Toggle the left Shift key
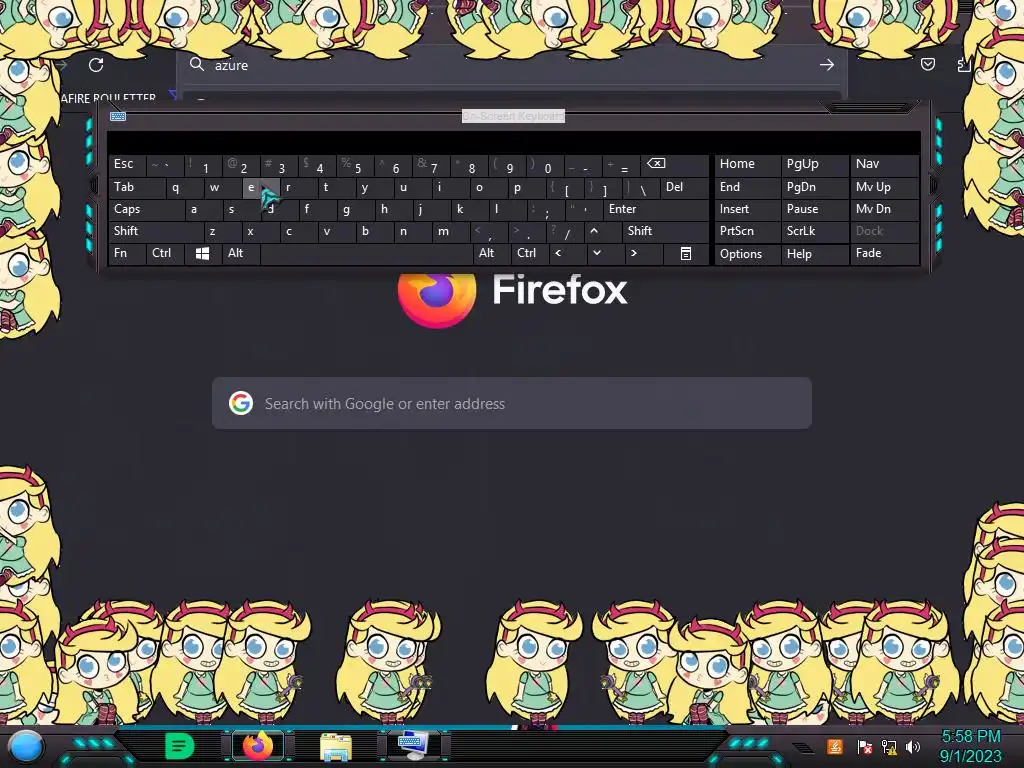 point(155,231)
